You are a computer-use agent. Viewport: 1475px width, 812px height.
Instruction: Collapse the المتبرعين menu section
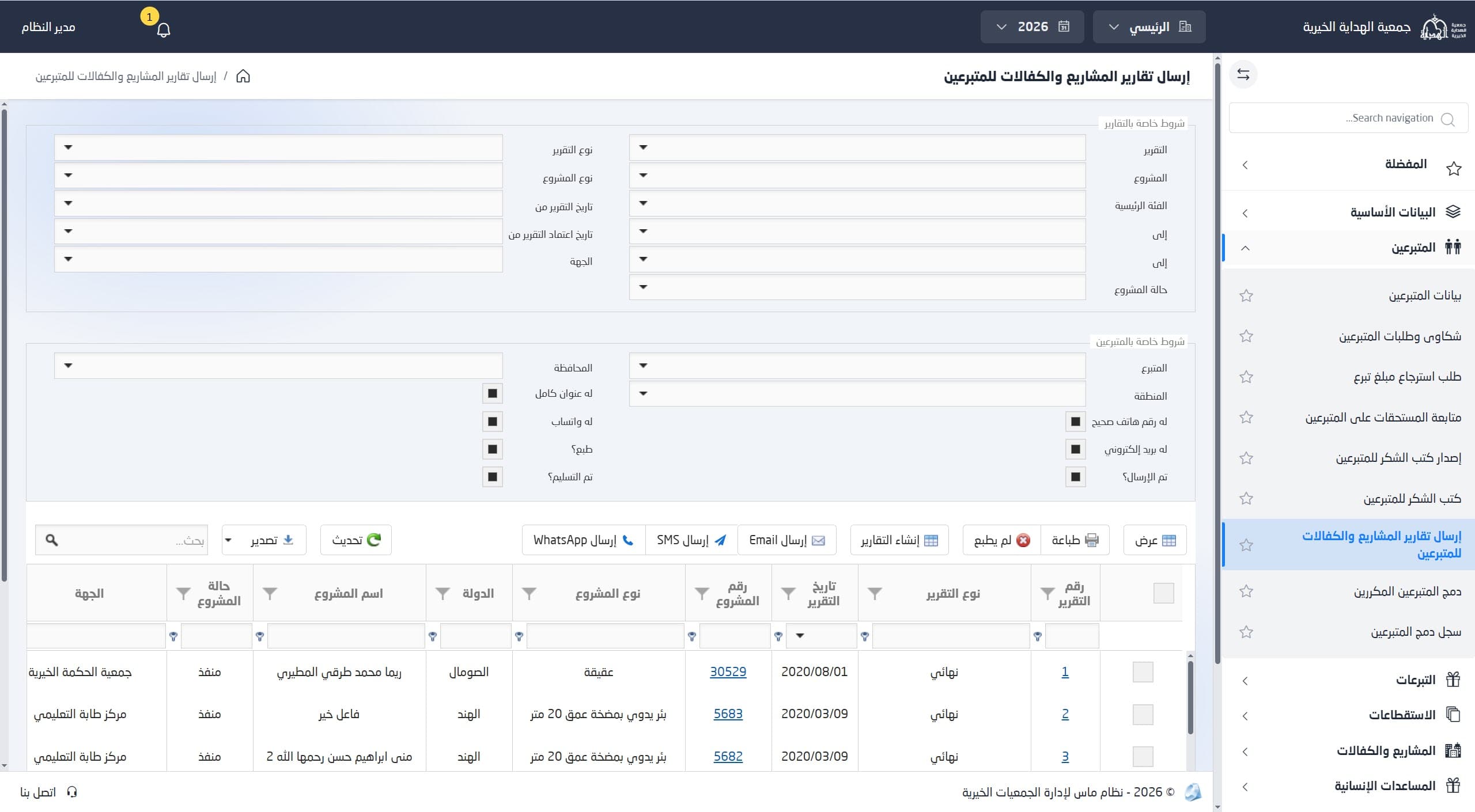click(1348, 248)
